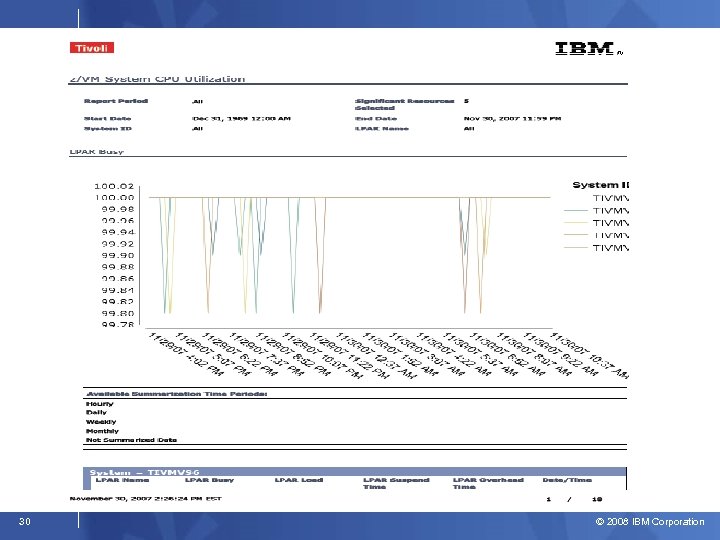
Task: Click the Start Date label
Action: (x=107, y=118)
